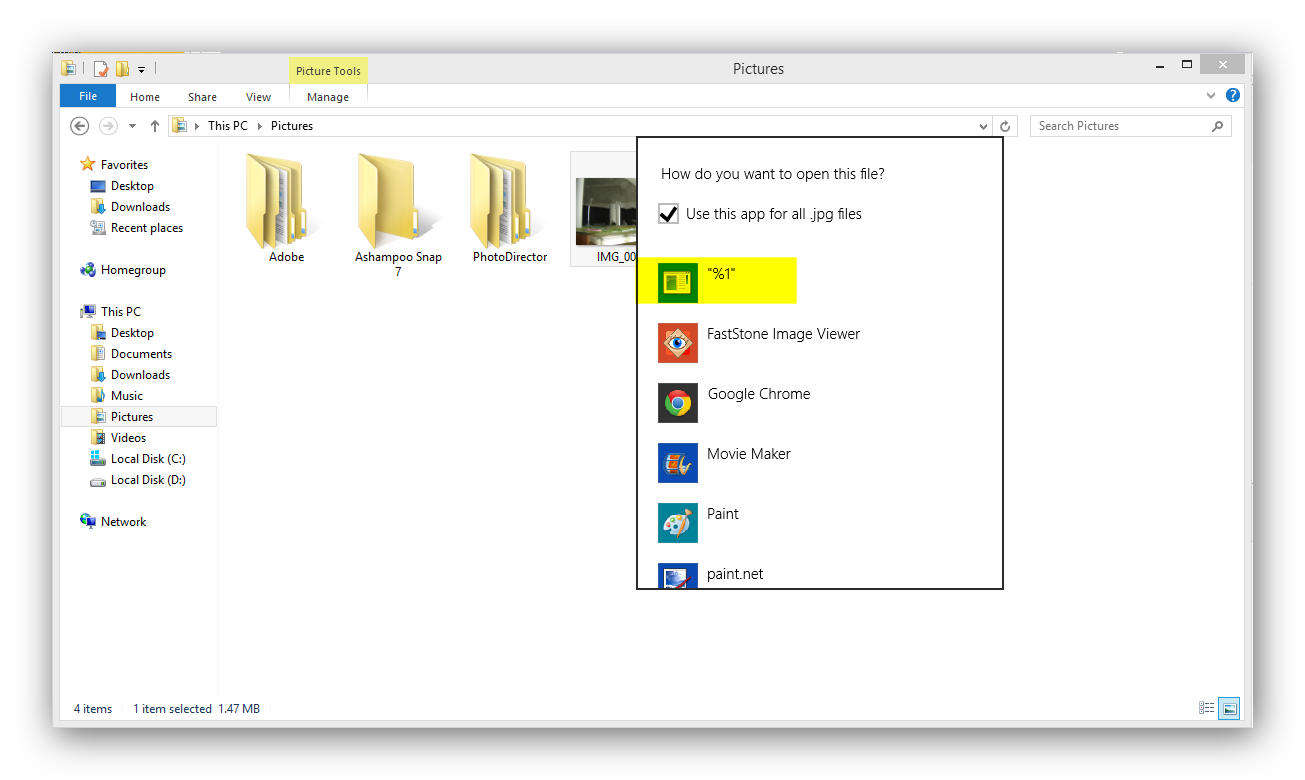Image resolution: width=1305 pixels, height=780 pixels.
Task: Click the magnifier icon in the search box
Action: (1217, 126)
